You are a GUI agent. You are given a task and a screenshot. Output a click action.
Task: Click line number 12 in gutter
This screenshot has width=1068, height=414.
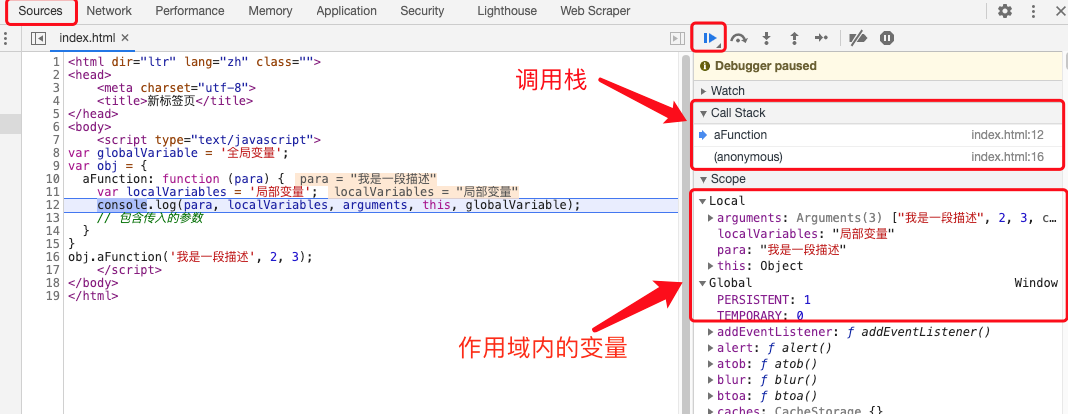54,205
